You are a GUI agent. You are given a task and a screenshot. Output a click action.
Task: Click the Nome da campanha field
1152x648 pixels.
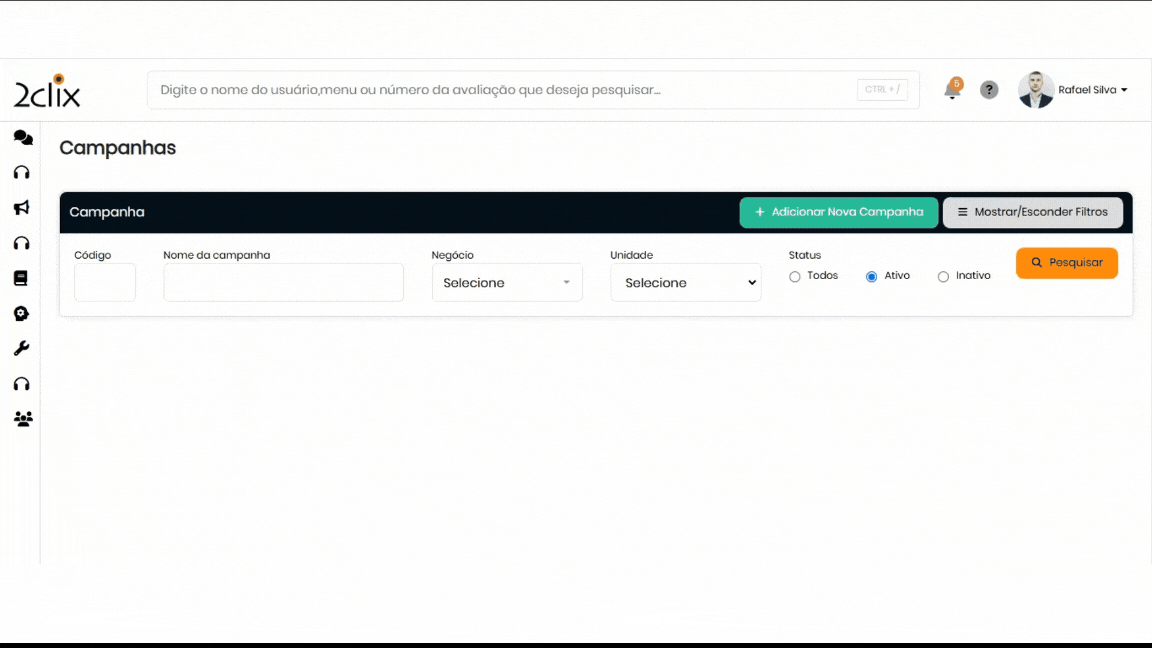pos(283,283)
